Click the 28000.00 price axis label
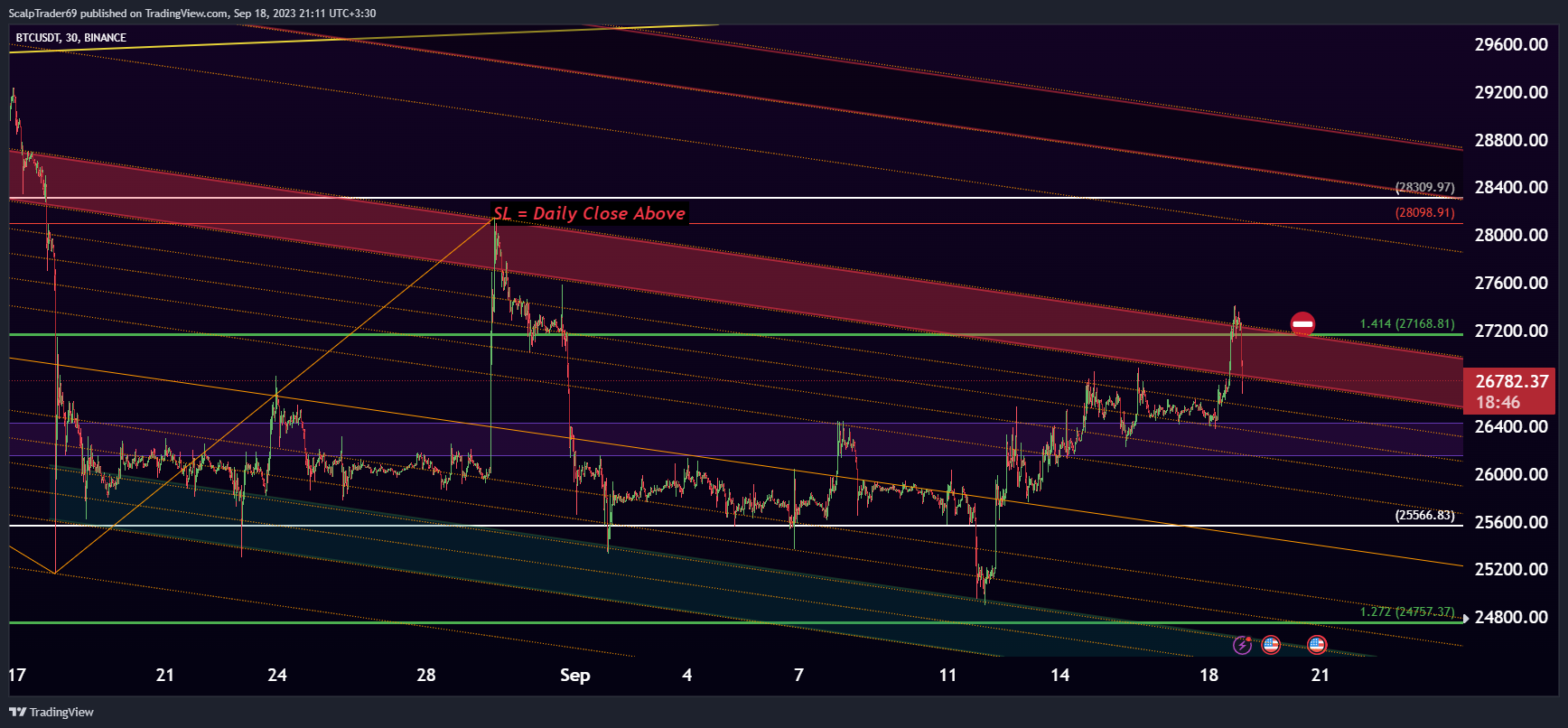 coord(1511,235)
